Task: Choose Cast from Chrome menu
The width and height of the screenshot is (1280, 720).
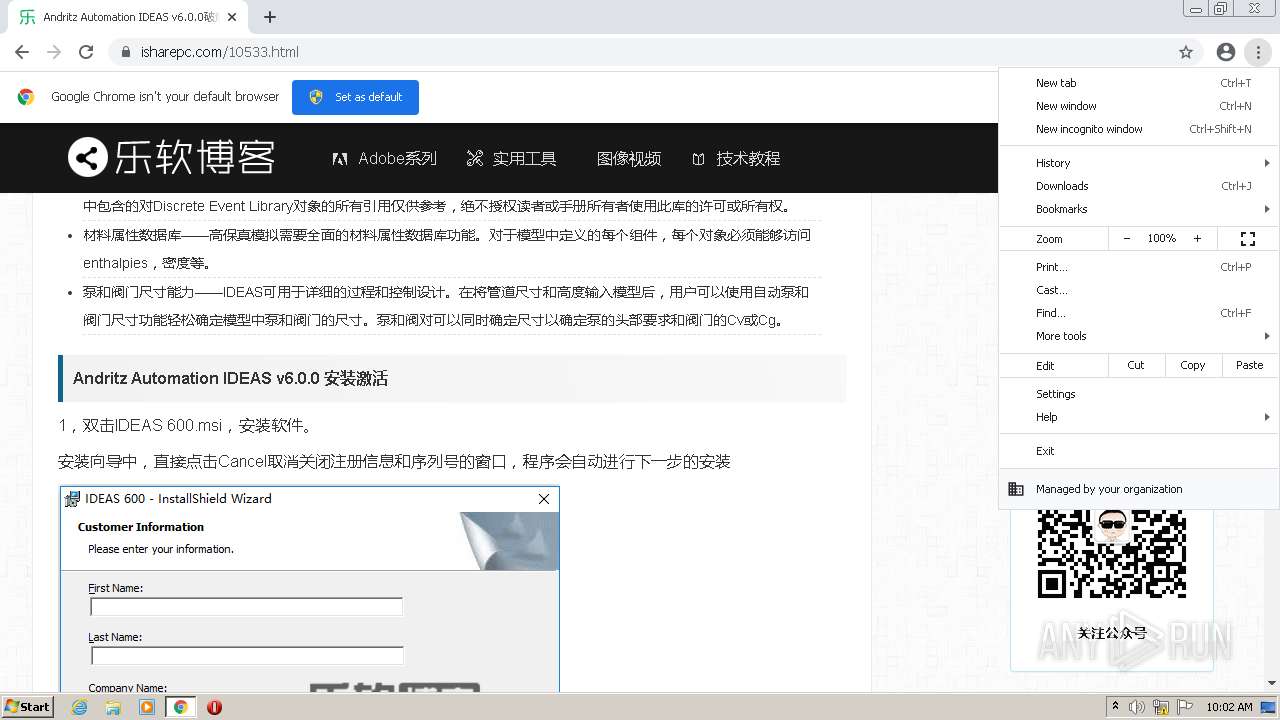Action: tap(1139, 290)
